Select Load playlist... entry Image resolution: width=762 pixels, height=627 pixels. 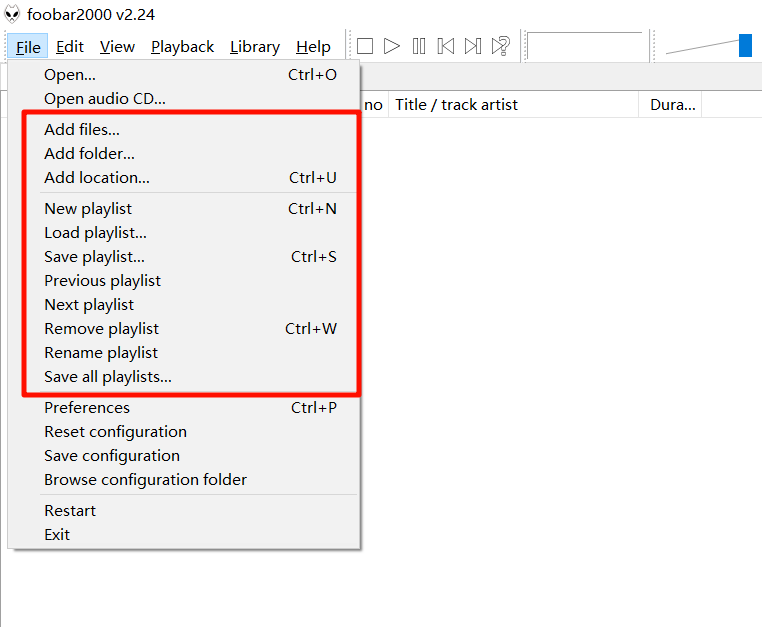pyautogui.click(x=184, y=233)
